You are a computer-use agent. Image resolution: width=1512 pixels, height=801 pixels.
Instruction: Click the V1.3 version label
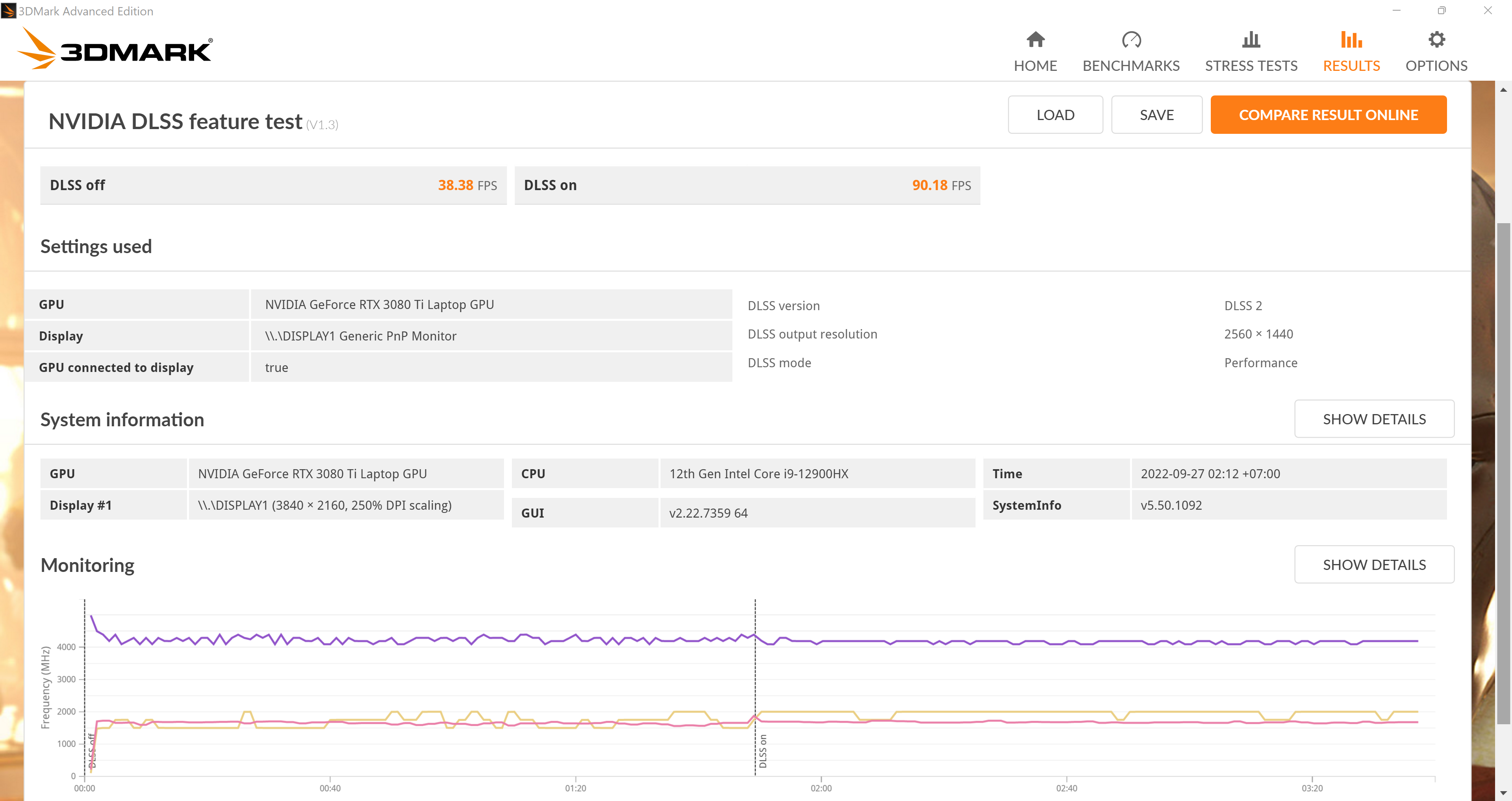coord(322,125)
